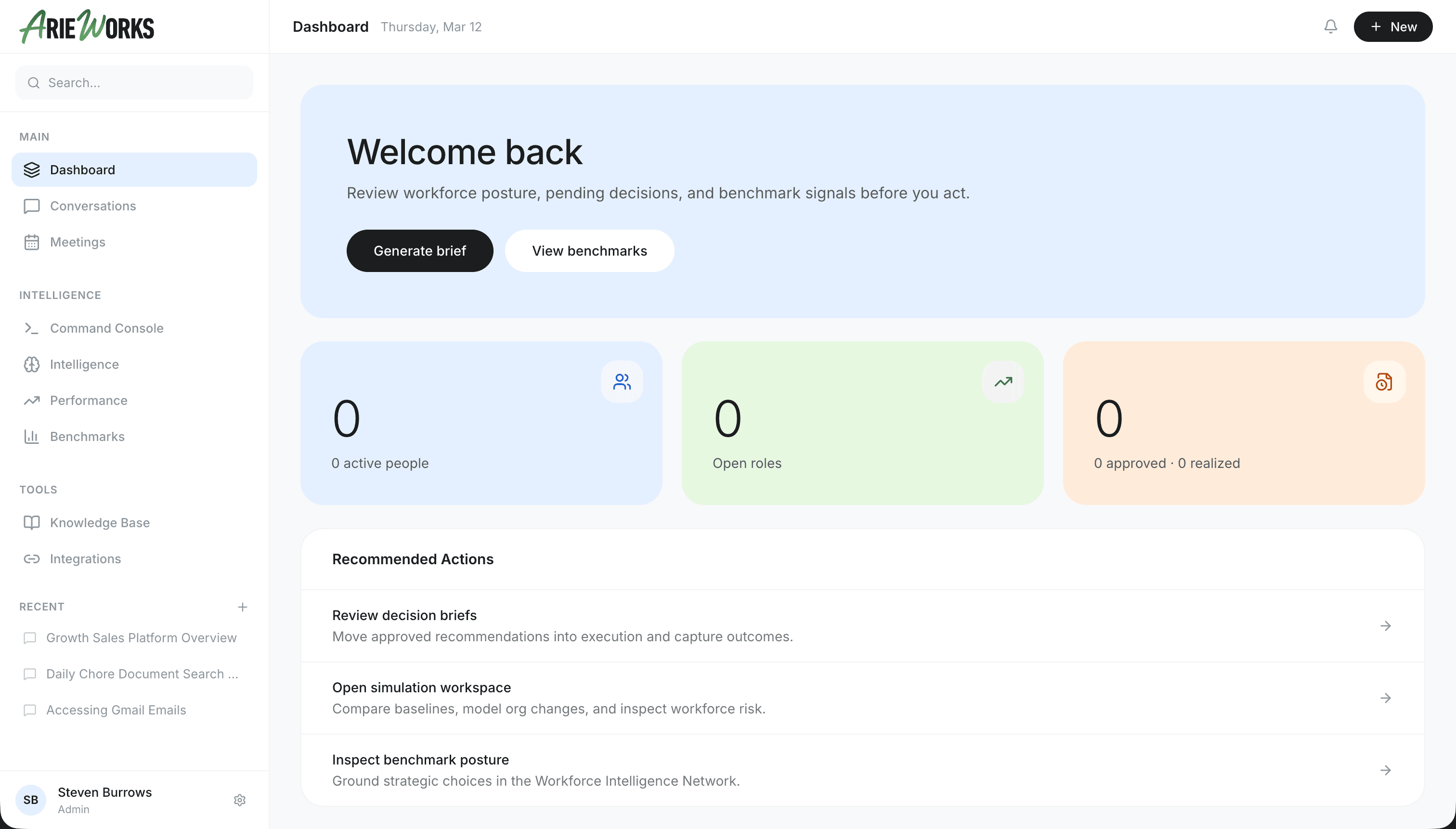The height and width of the screenshot is (829, 1456).
Task: Click the View benchmarks button
Action: click(x=589, y=250)
